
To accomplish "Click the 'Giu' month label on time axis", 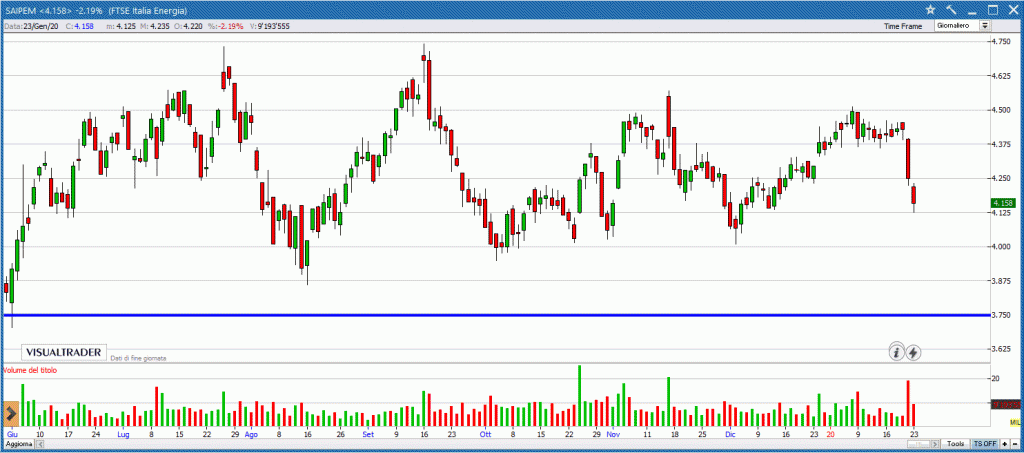I will pos(12,433).
